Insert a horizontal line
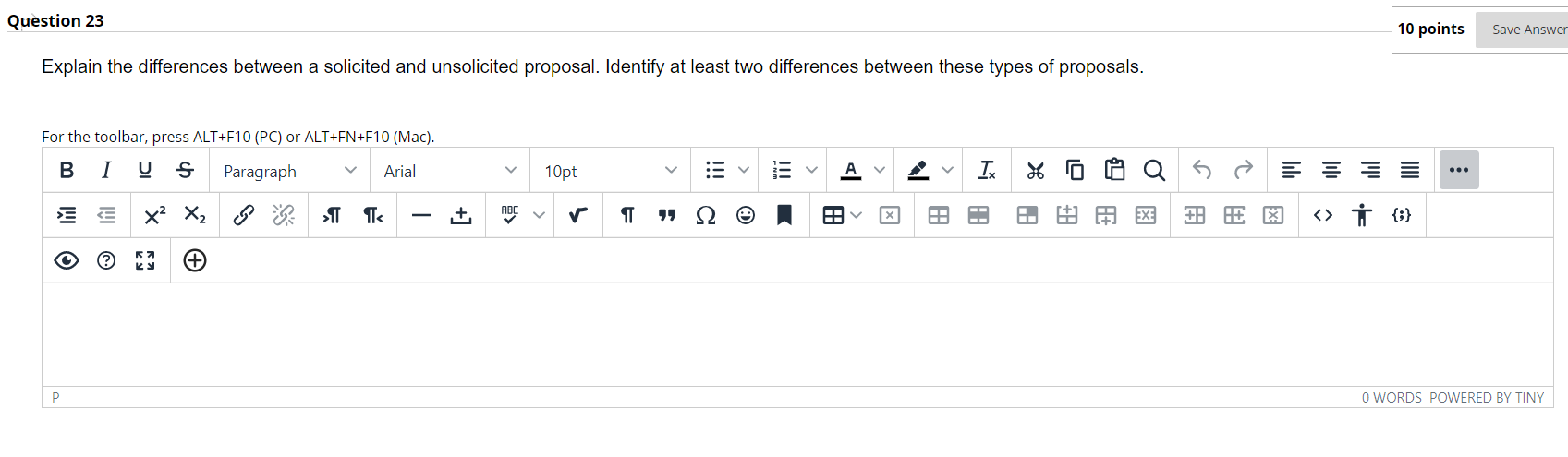The image size is (1568, 457). click(421, 215)
